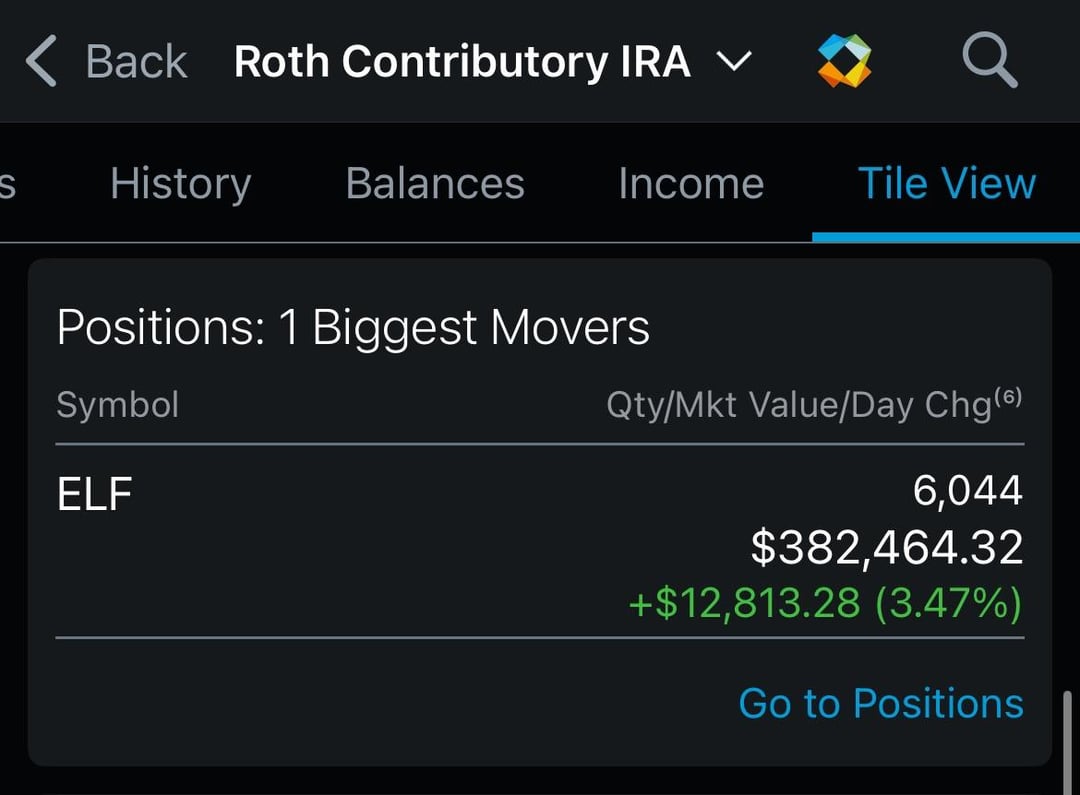
Task: Select the ELF ticker symbol
Action: tap(95, 495)
